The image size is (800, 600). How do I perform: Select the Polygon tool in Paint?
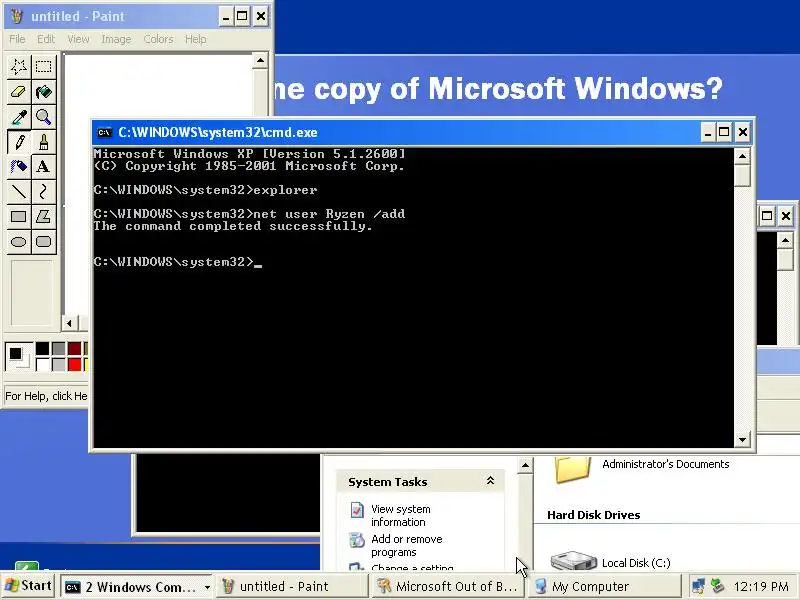pyautogui.click(x=43, y=216)
